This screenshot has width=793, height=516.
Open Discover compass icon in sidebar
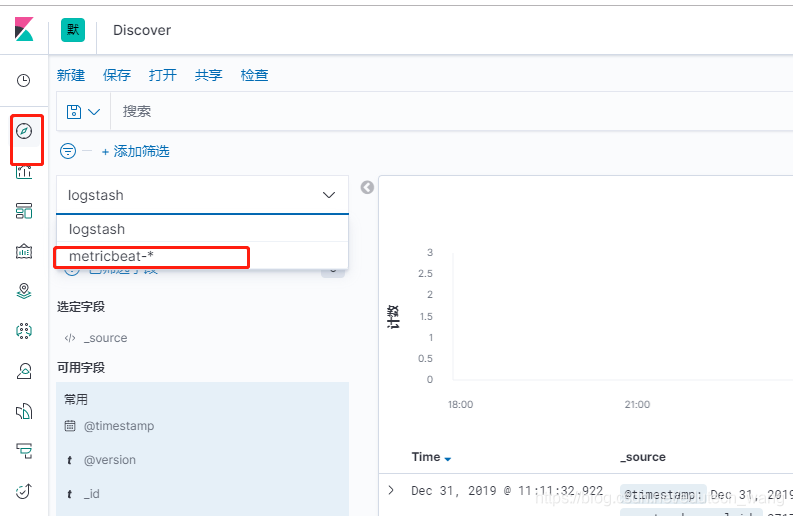(x=24, y=131)
